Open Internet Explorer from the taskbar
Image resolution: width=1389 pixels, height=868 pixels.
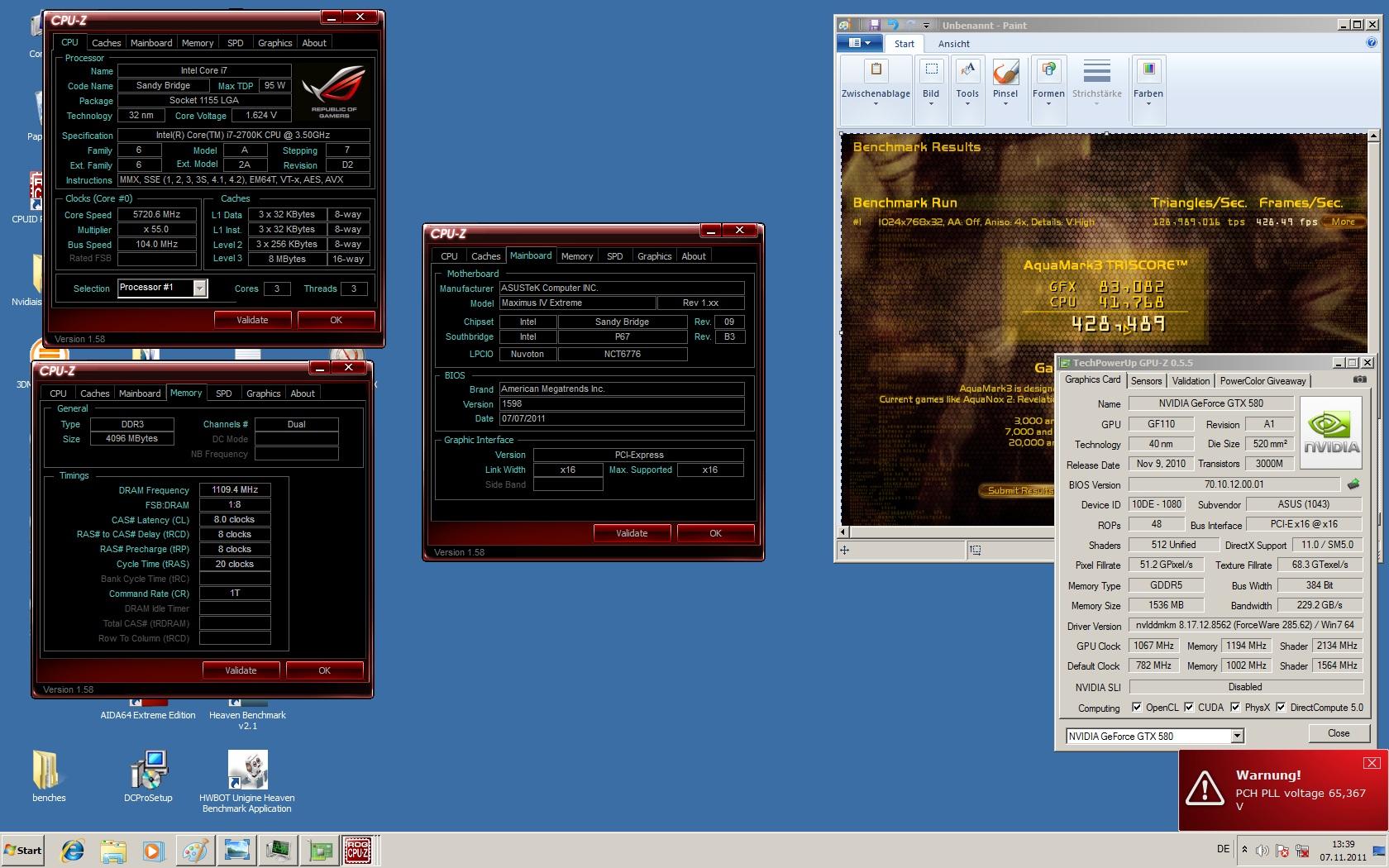(73, 850)
